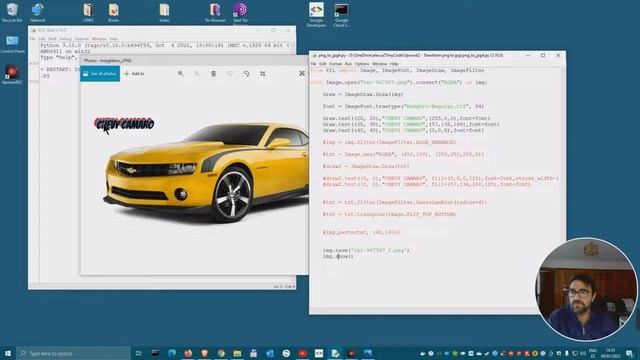
Task: Click the 'from PIL import' line
Action: 398,70
